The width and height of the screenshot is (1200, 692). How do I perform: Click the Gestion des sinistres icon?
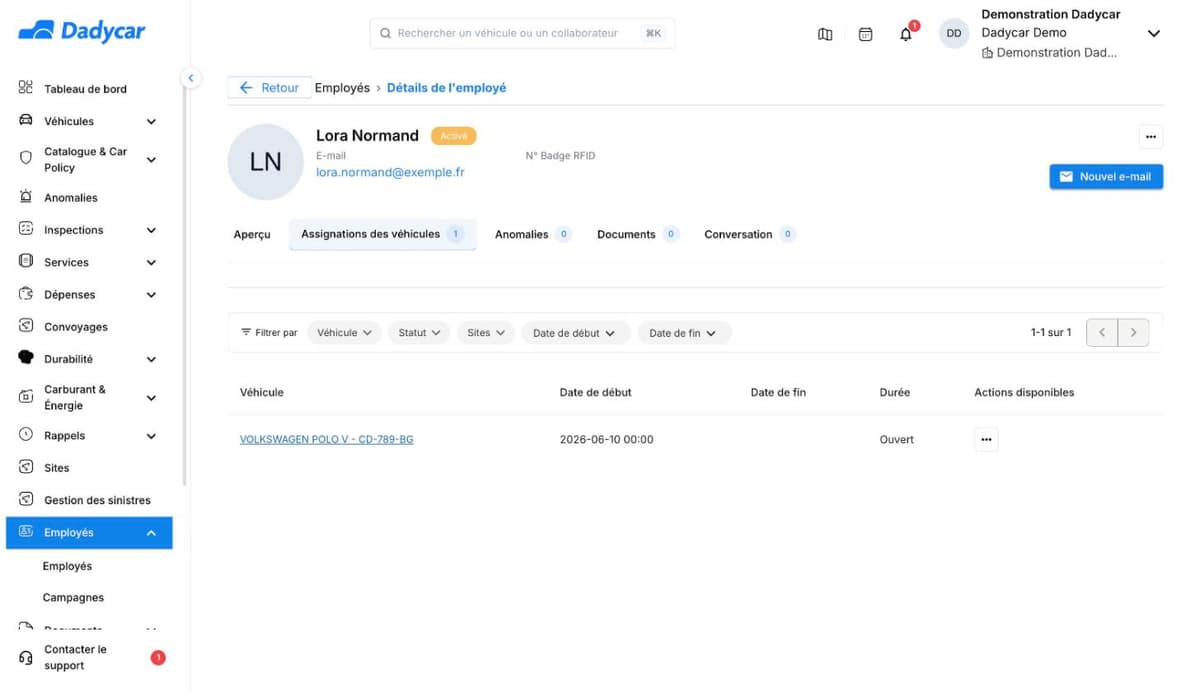coord(26,499)
